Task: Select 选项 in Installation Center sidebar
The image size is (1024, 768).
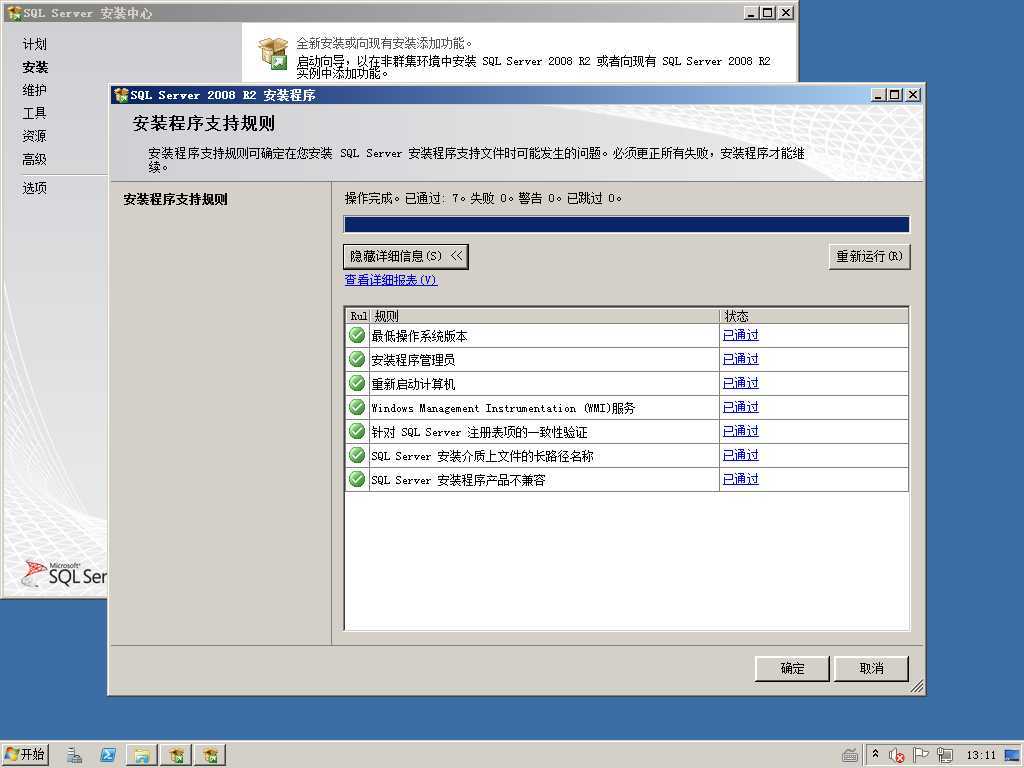Action: (x=35, y=188)
